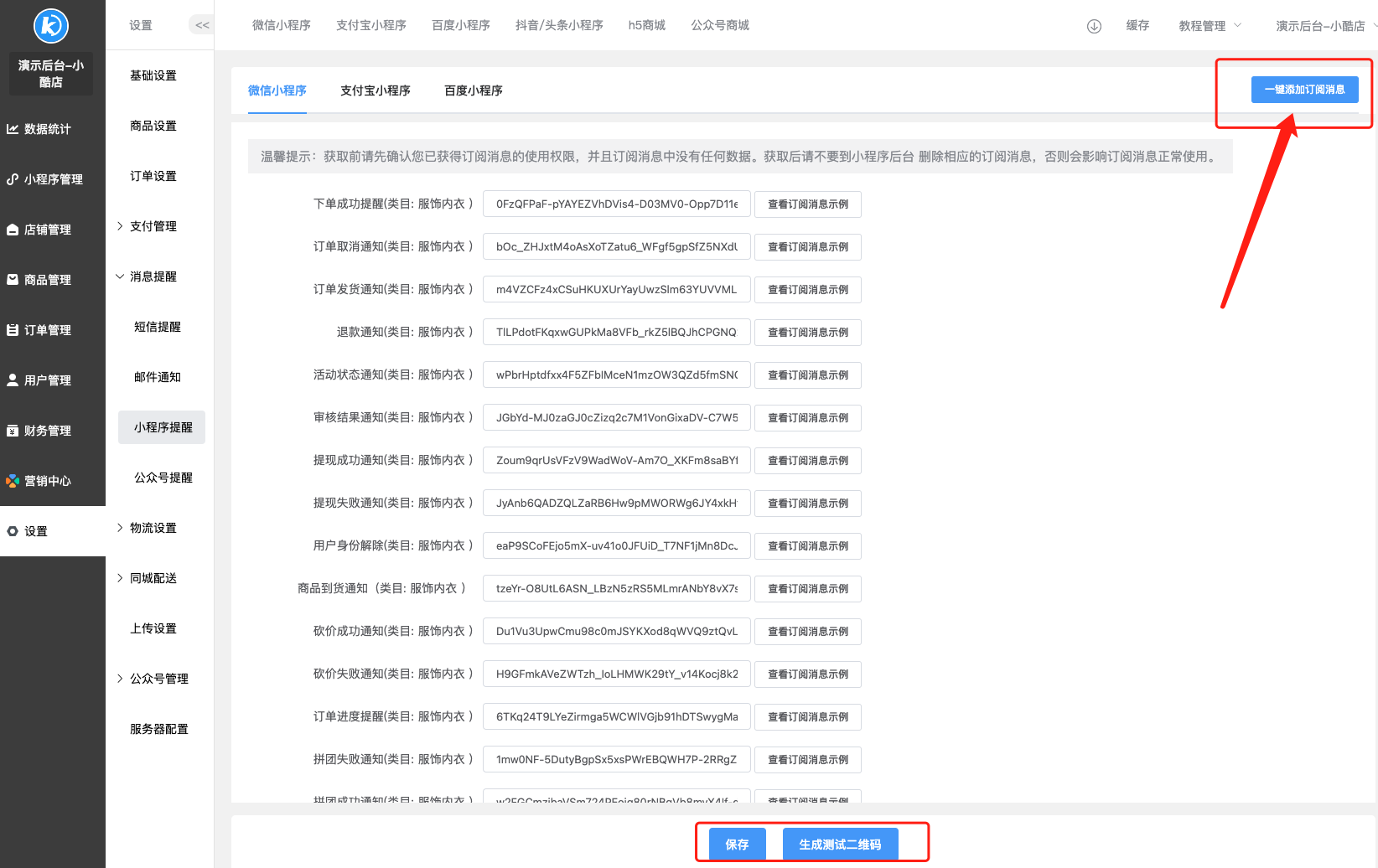The width and height of the screenshot is (1378, 868).
Task: Expand the 支付管理 submenu arrow
Action: point(120,226)
